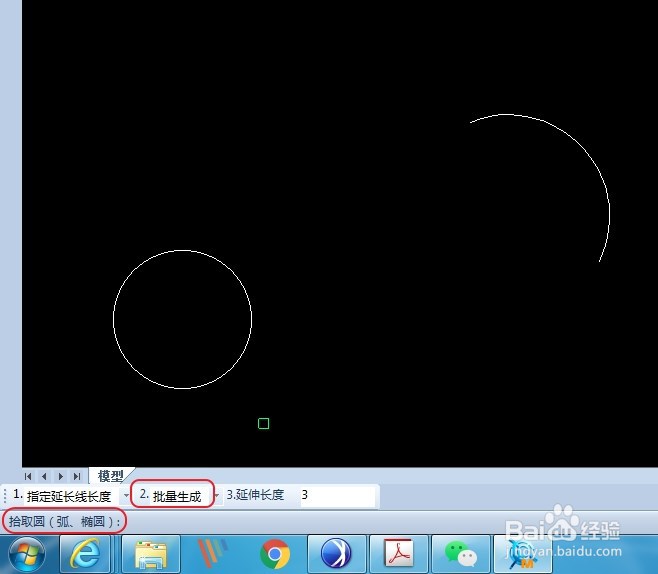Launch Google Chrome from taskbar
The image size is (658, 574).
[275, 555]
